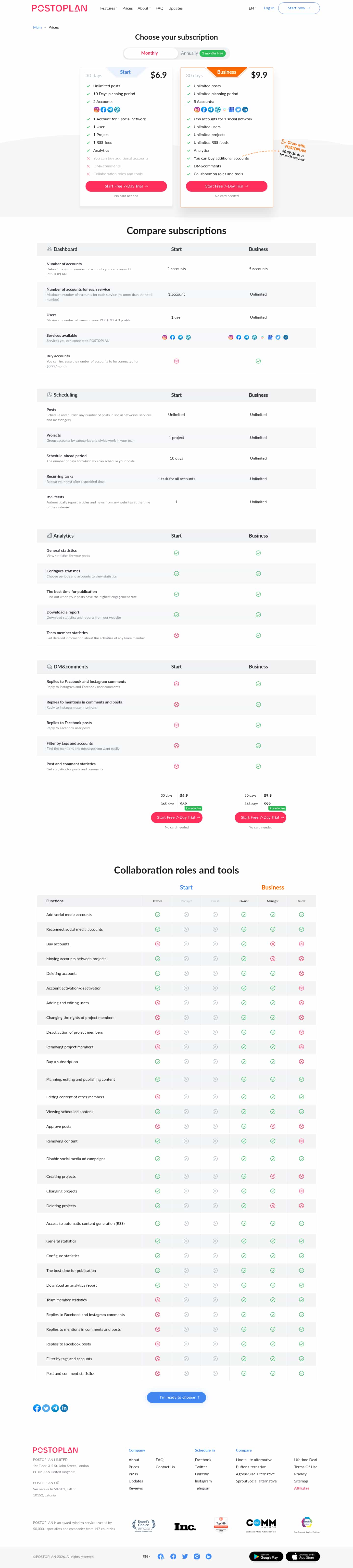Open the Hootsuite alternative footer link
Image resolution: width=353 pixels, height=1568 pixels.
coord(254,1460)
